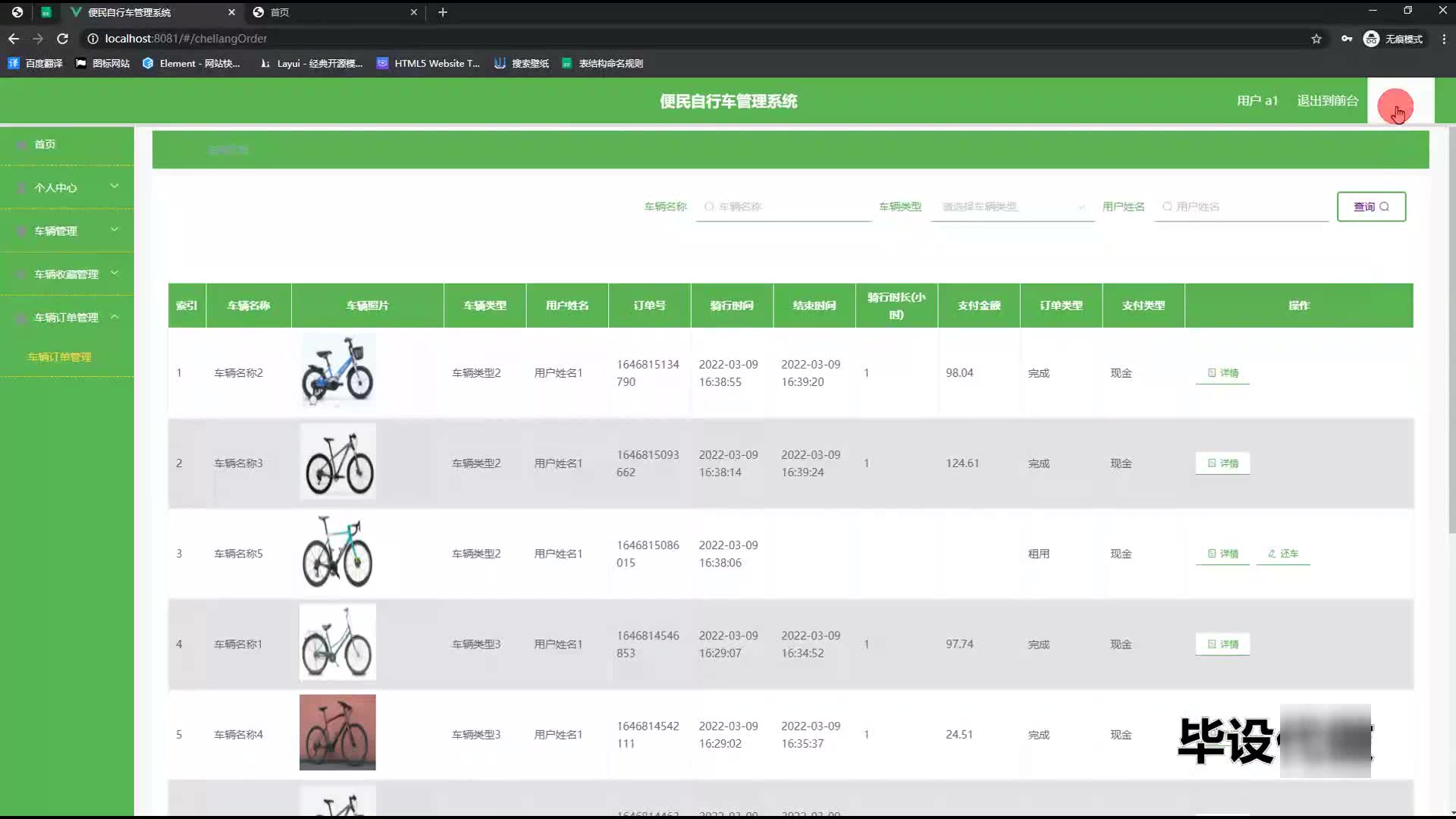Click the password key icon in address bar
Screen dimensions: 1456x819
[1347, 39]
